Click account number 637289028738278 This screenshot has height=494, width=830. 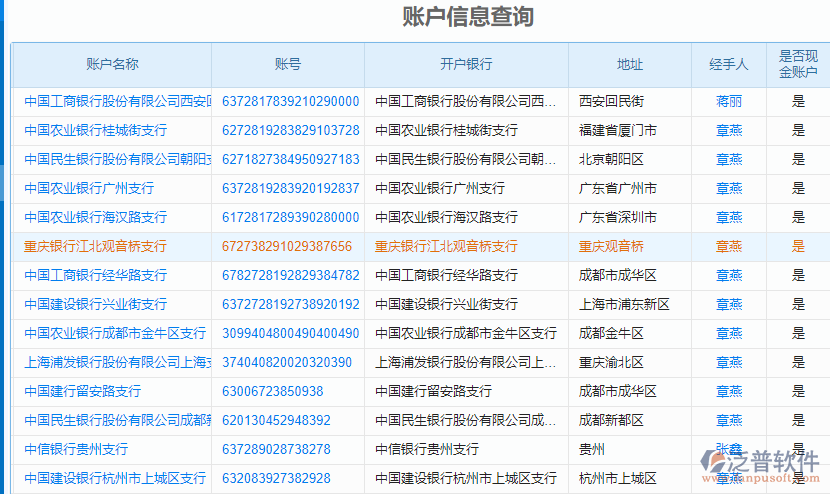pos(276,450)
